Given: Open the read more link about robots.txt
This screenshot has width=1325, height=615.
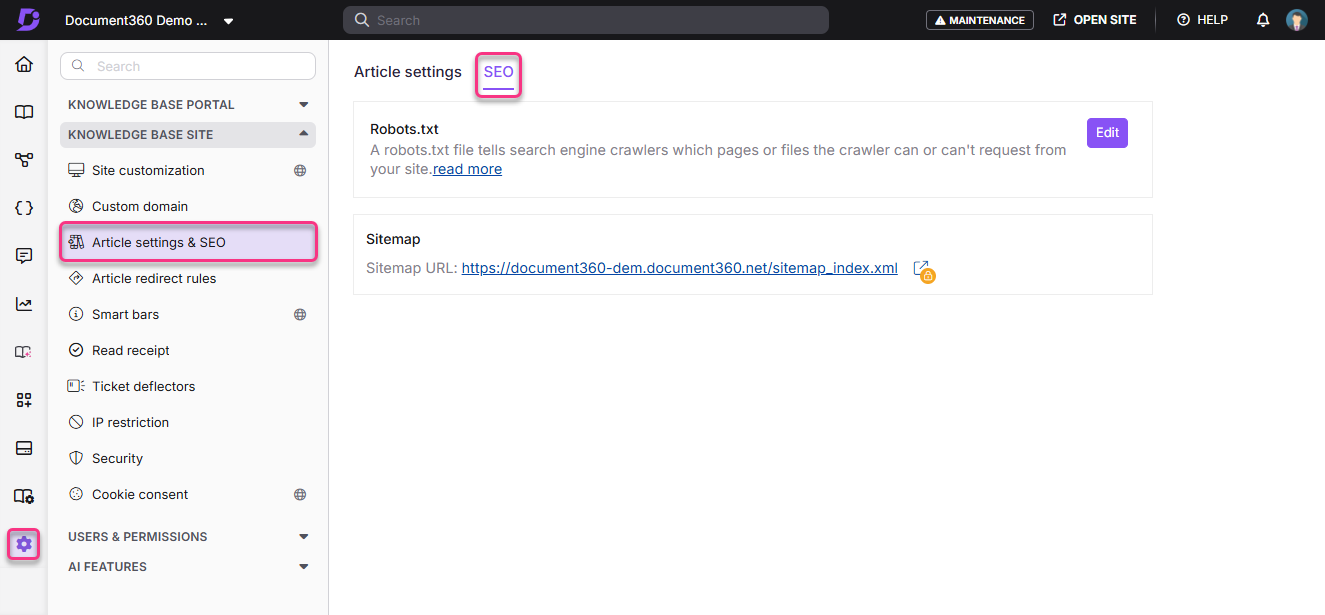Looking at the screenshot, I should point(467,168).
